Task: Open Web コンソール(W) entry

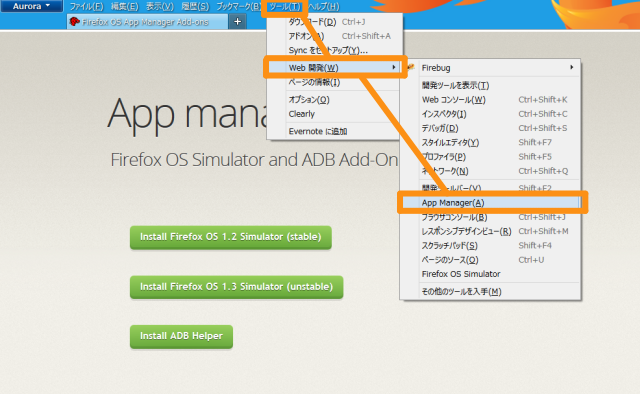Action: [491, 100]
